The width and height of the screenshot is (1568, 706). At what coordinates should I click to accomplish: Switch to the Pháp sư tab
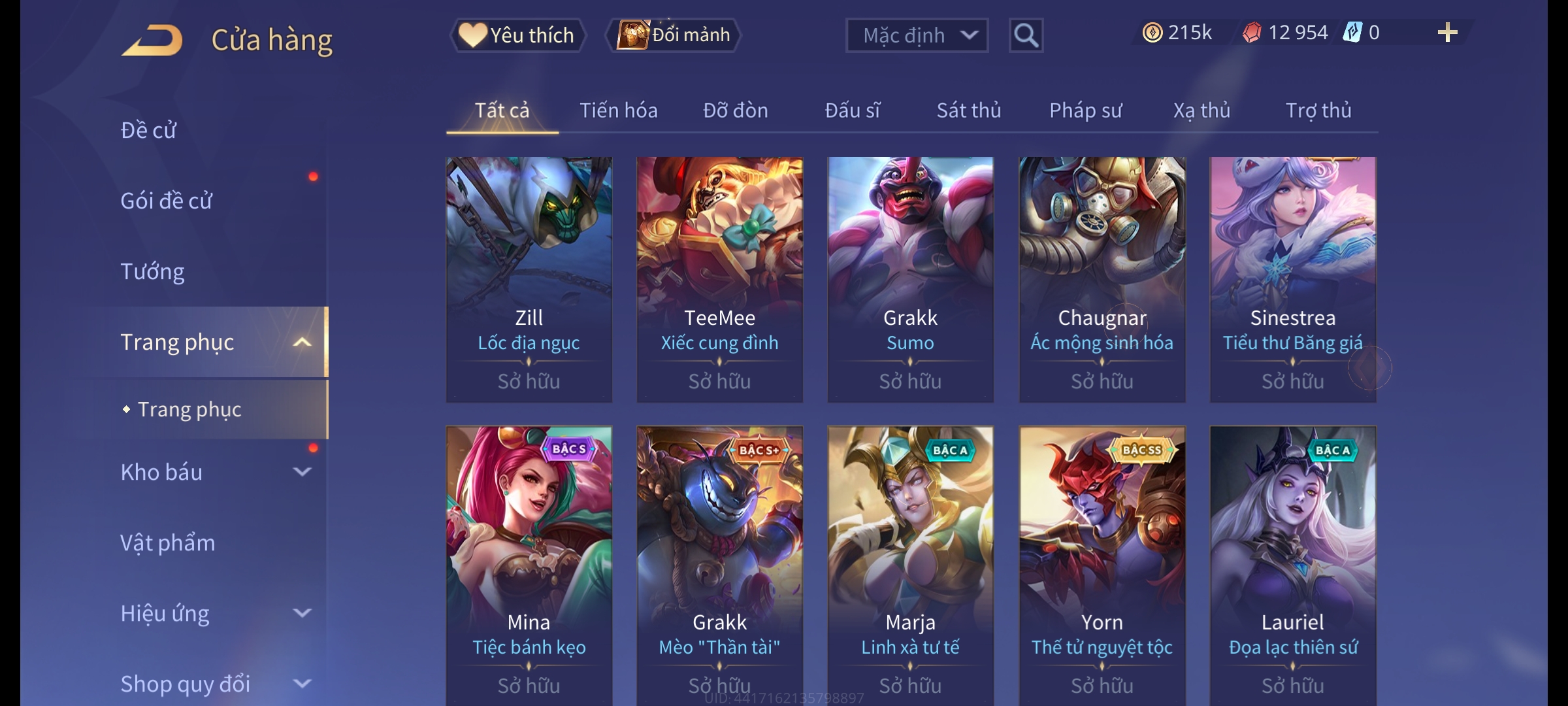(x=1085, y=110)
